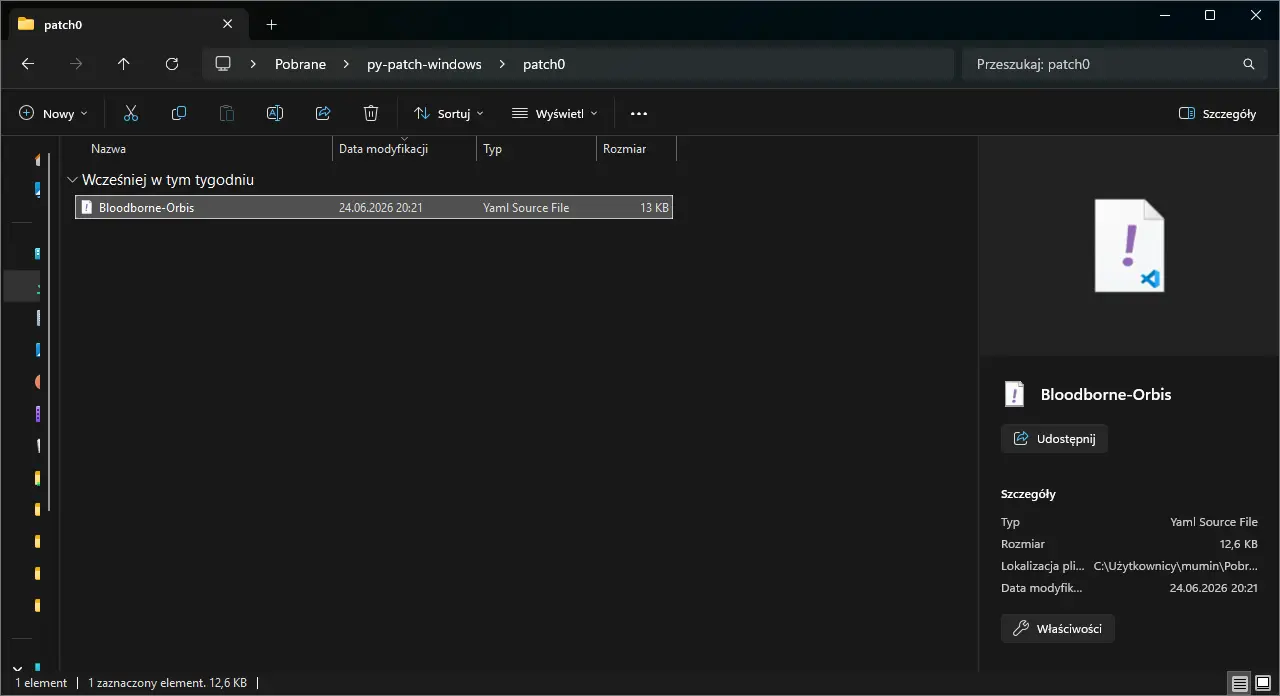Navigate up one folder level

pos(124,64)
